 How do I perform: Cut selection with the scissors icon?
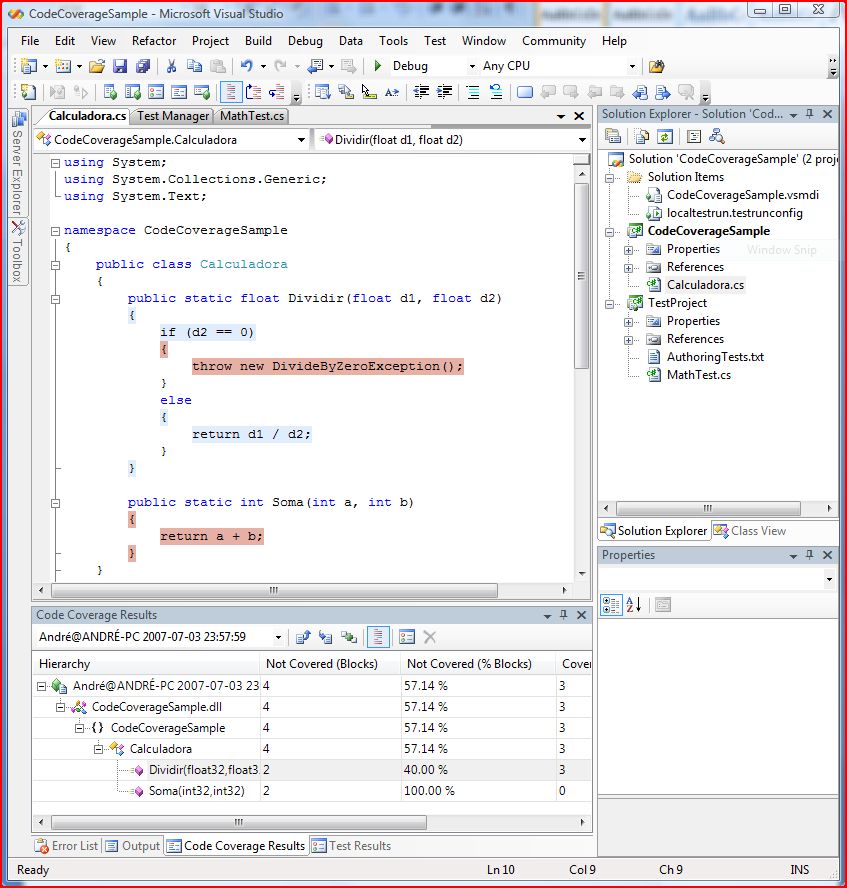point(171,66)
